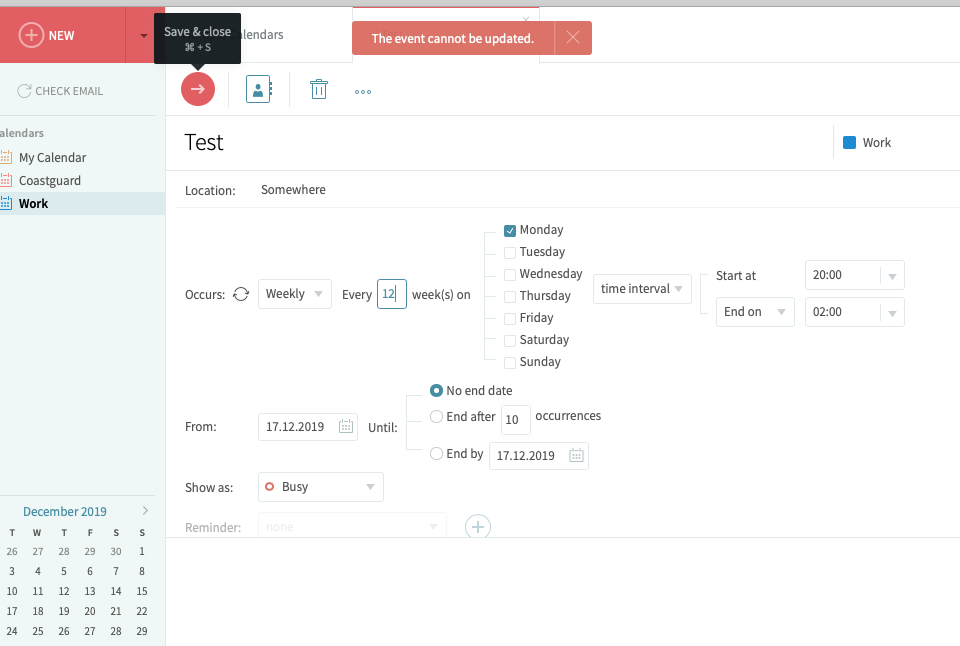Check the Wednesday checkbox
960x646 pixels.
(509, 274)
